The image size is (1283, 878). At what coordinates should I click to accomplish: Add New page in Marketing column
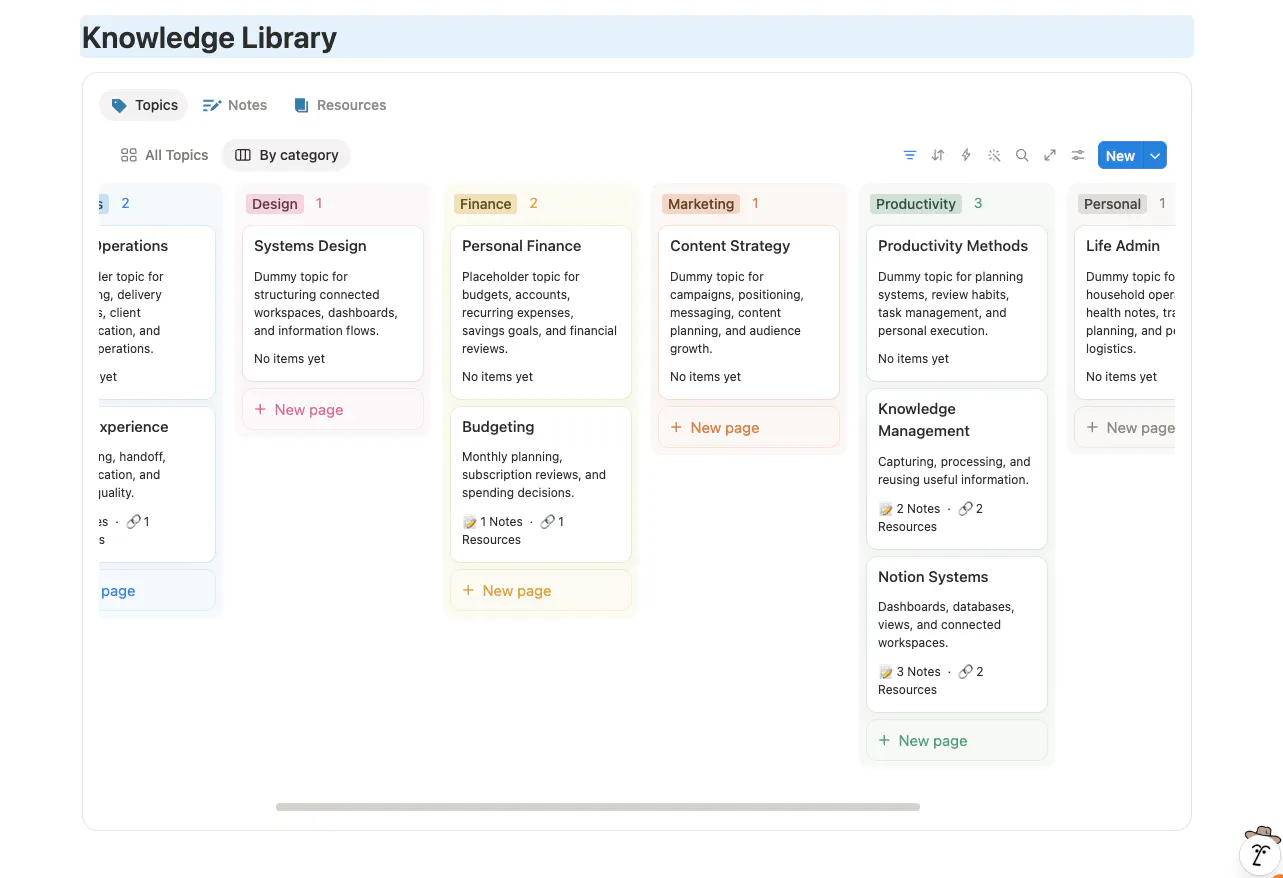pos(749,427)
